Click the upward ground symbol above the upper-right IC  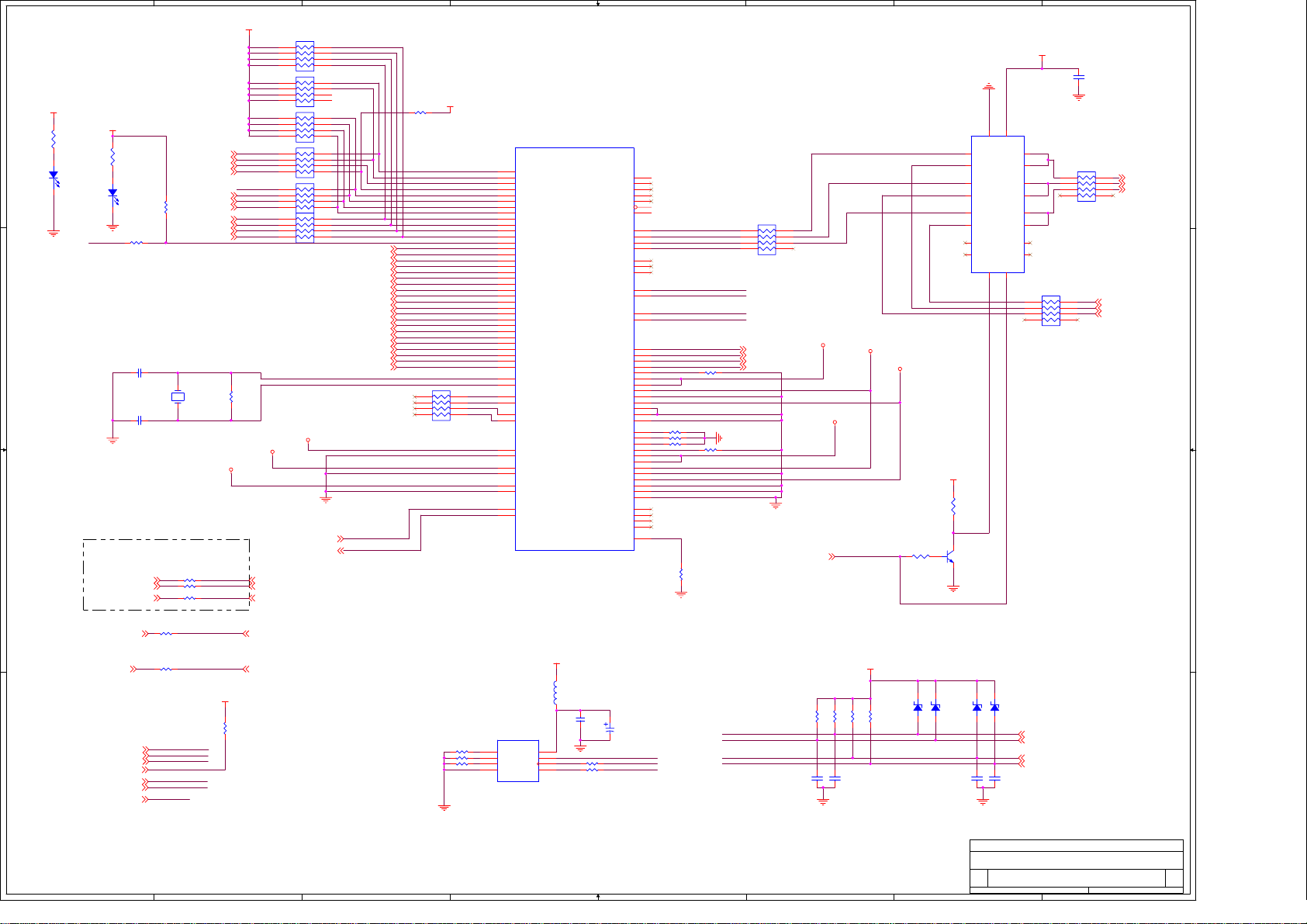(989, 87)
